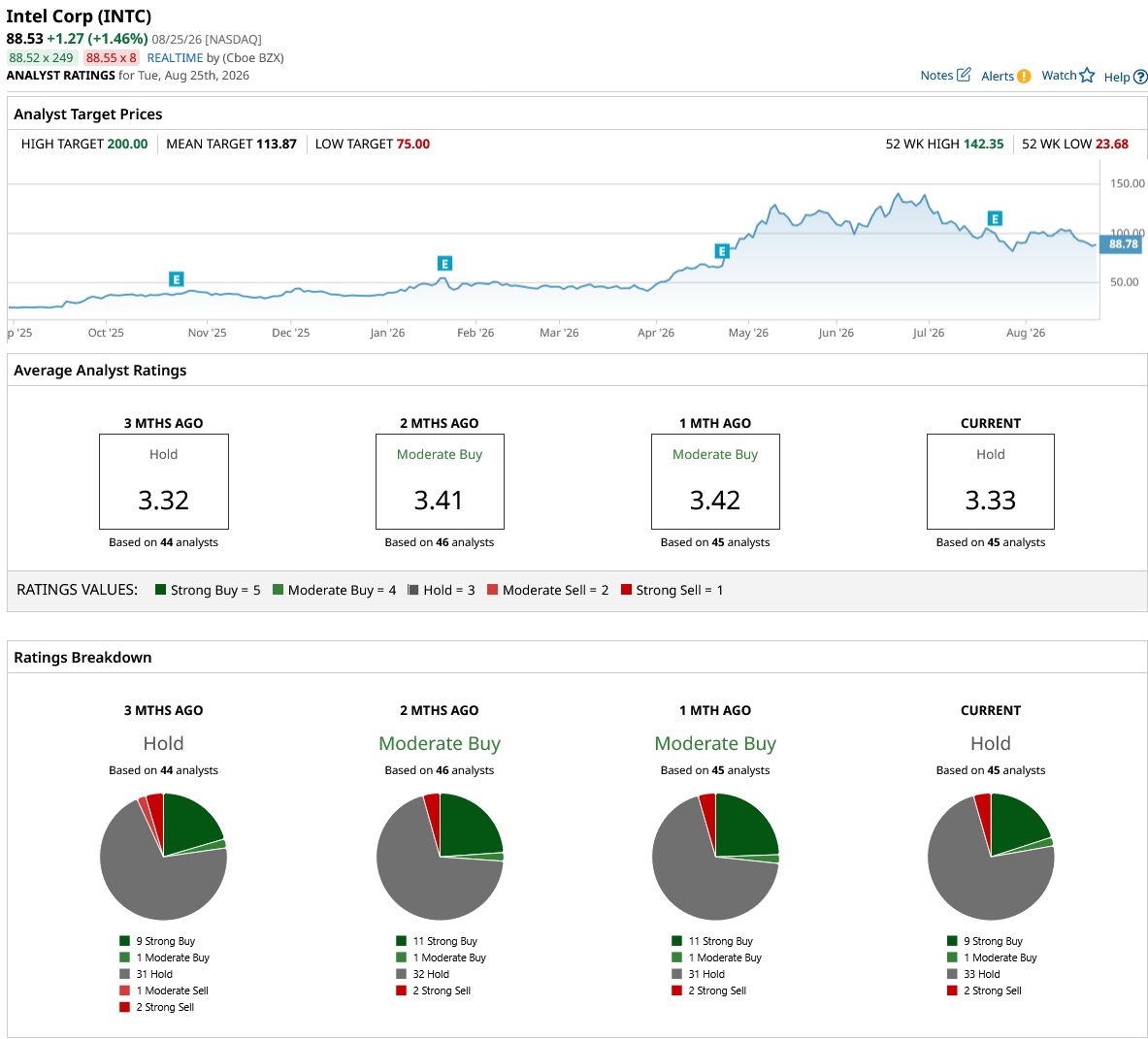Screen dimensions: 1148x1039
Task: Click Based on 46 analysts under 3.41 box
Action: coord(440,542)
